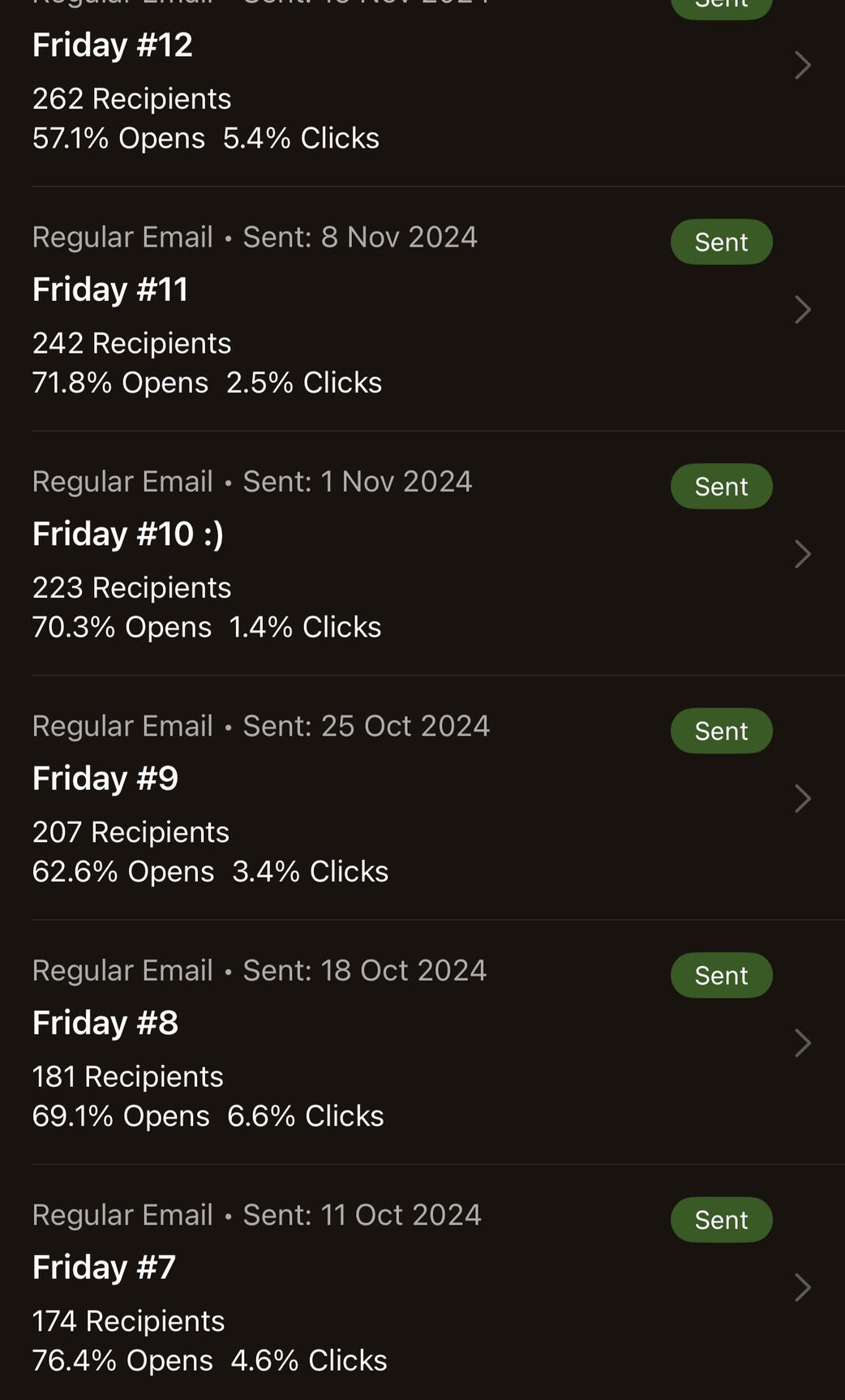Open the Friday #12 campaign chevron

coord(802,66)
